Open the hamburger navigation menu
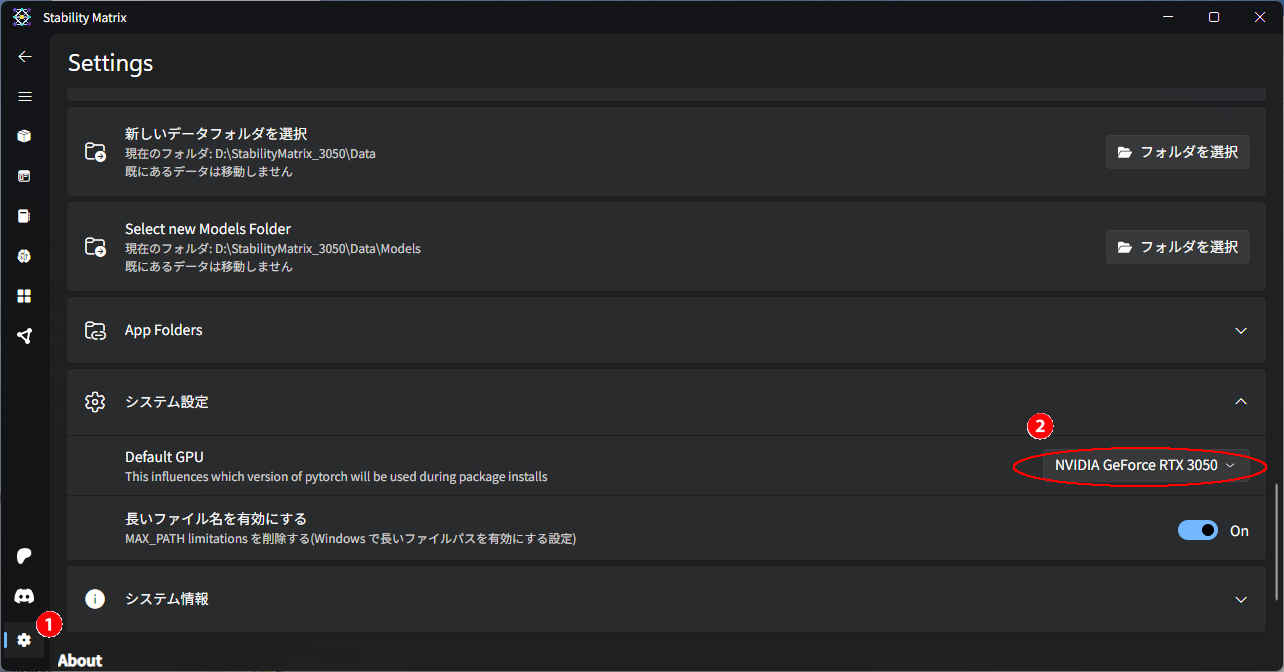The image size is (1284, 672). (x=25, y=97)
